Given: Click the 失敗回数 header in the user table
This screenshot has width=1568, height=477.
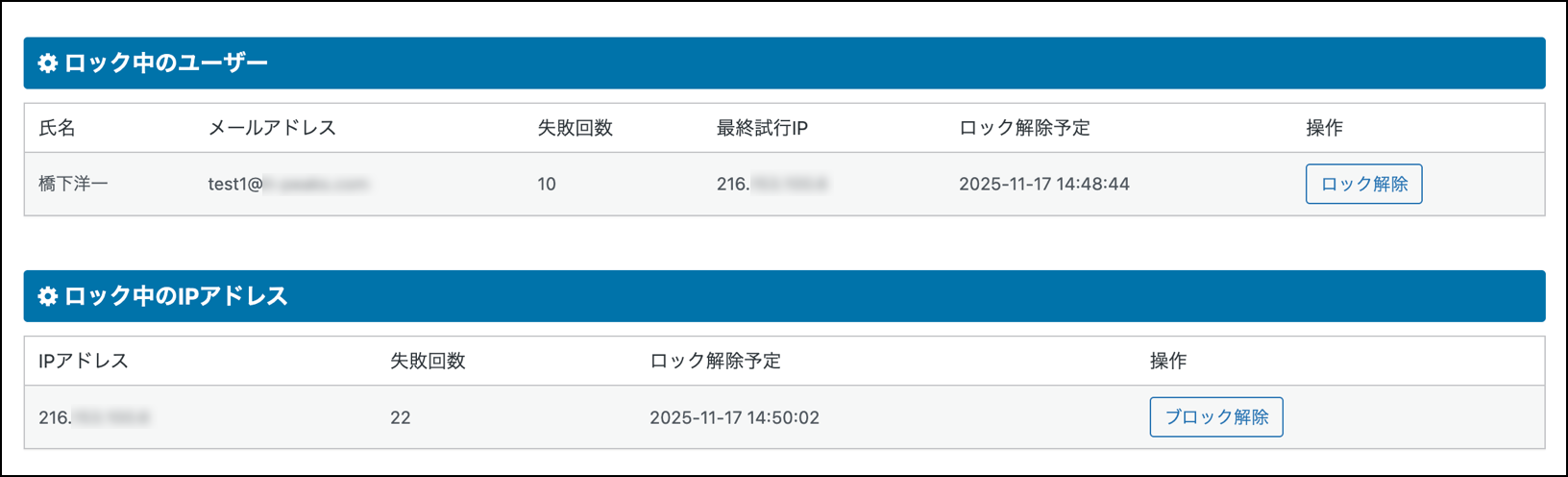Looking at the screenshot, I should 575,128.
